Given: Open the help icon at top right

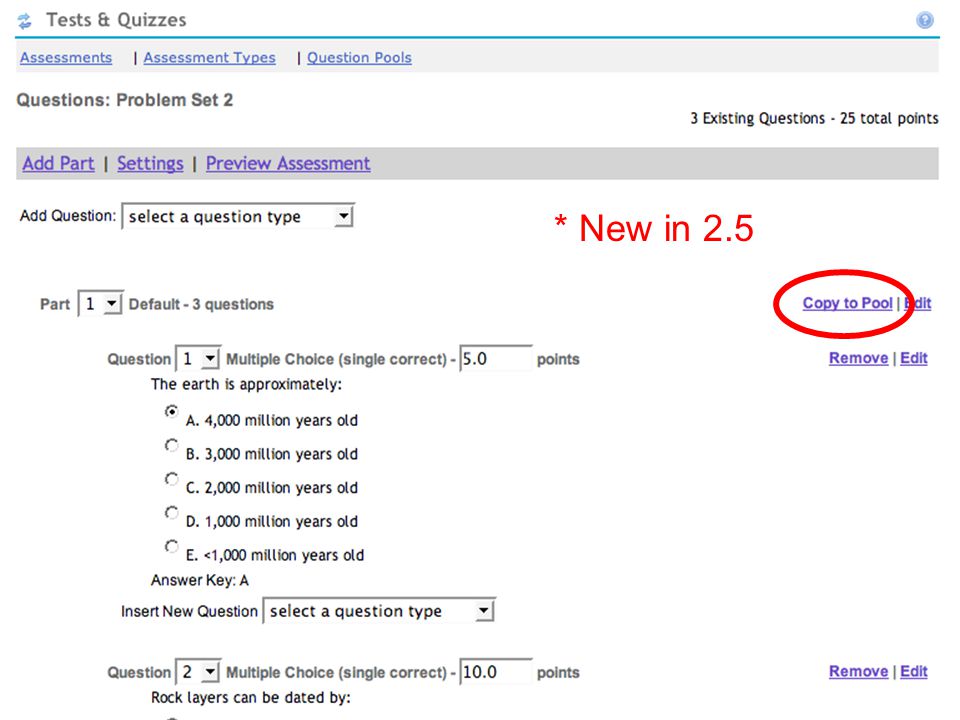Looking at the screenshot, I should click(924, 20).
